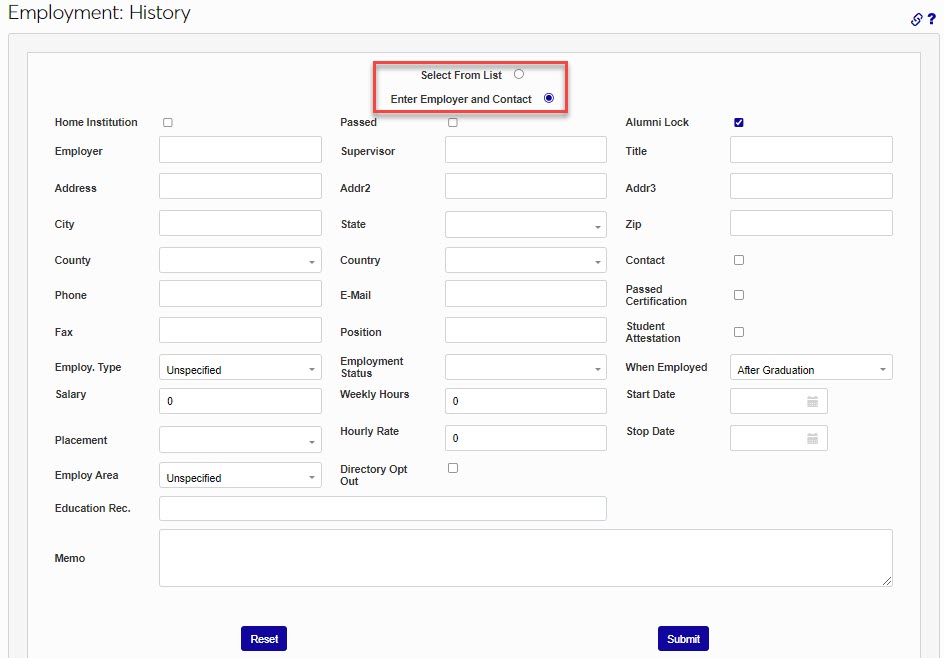Open the Employ. Type dropdown

(240, 369)
